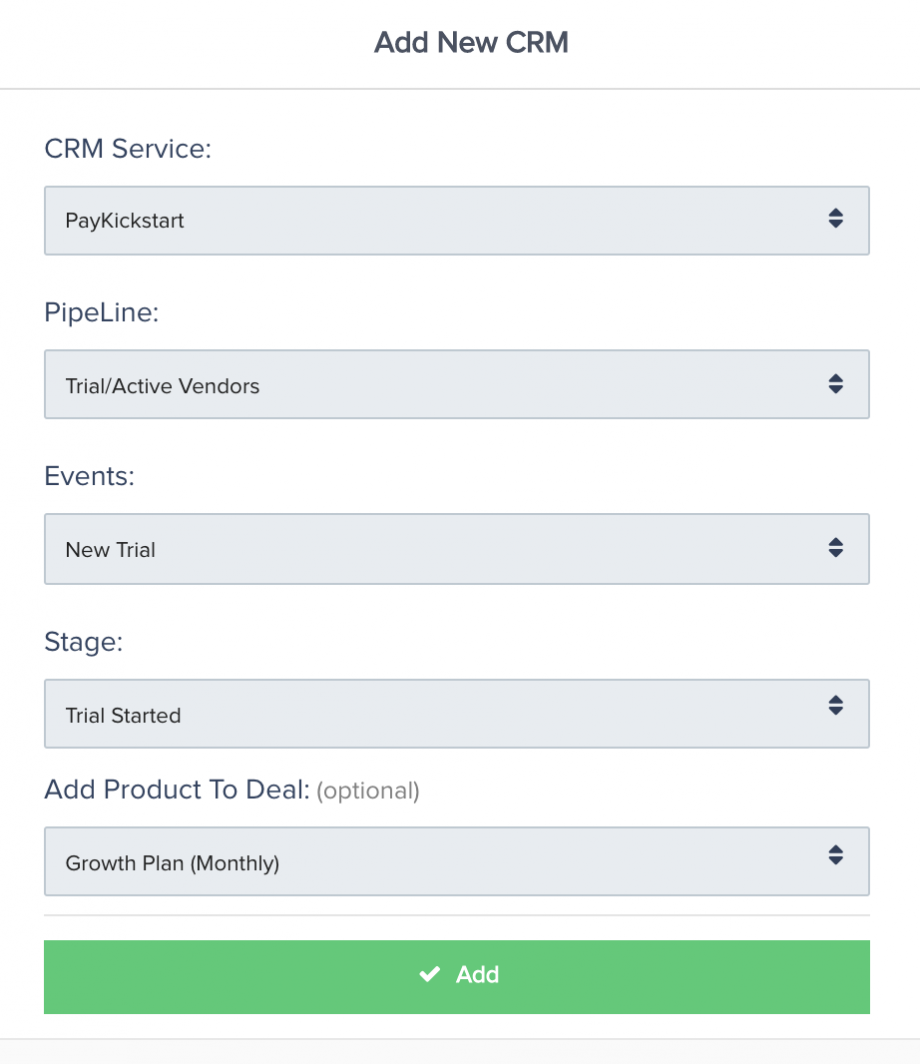
Task: Click the 'PipeLine:' field label
Action: pyautogui.click(x=102, y=313)
